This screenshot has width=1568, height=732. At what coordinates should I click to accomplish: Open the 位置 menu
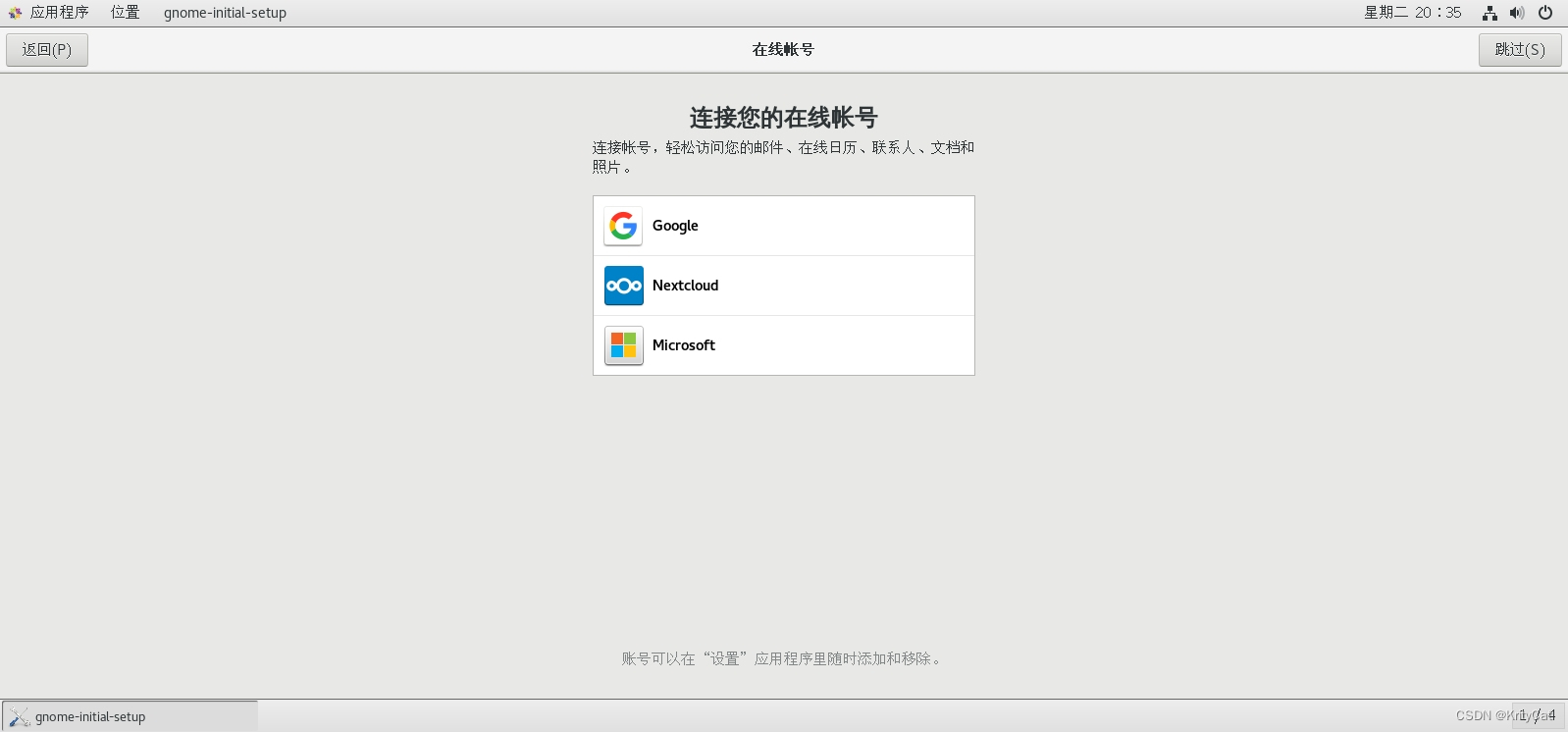click(x=126, y=13)
